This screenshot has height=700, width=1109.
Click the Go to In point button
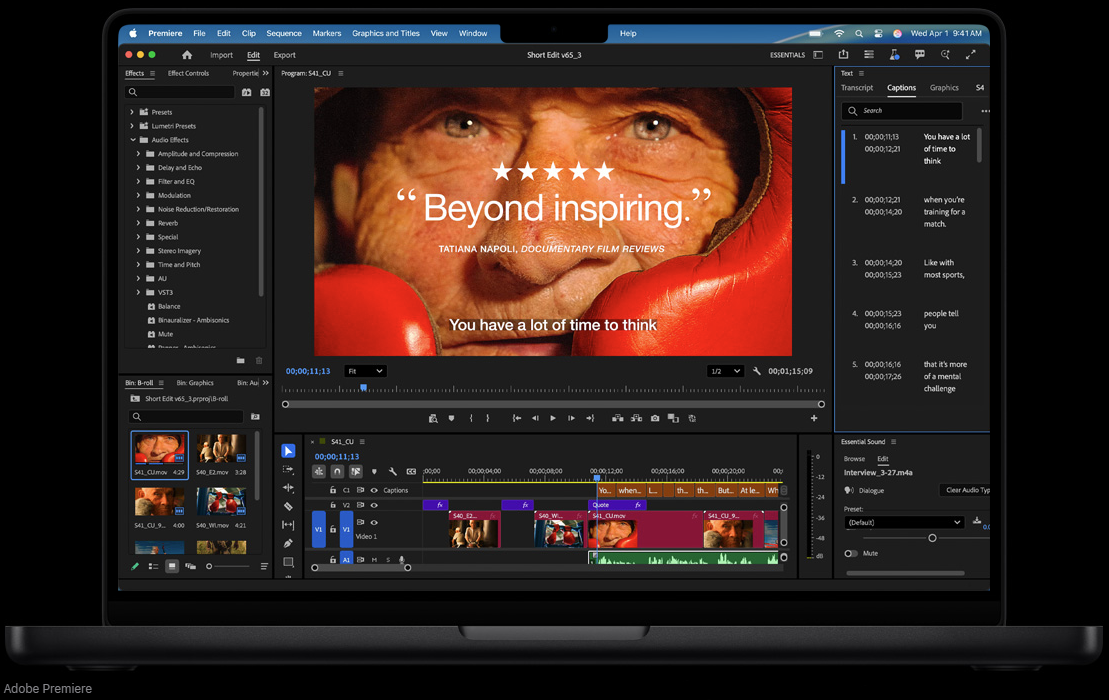point(517,418)
